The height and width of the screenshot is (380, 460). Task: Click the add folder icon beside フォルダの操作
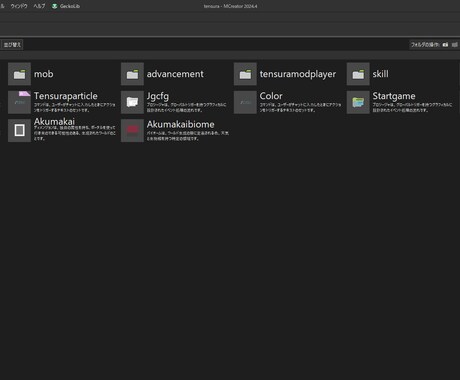445,45
